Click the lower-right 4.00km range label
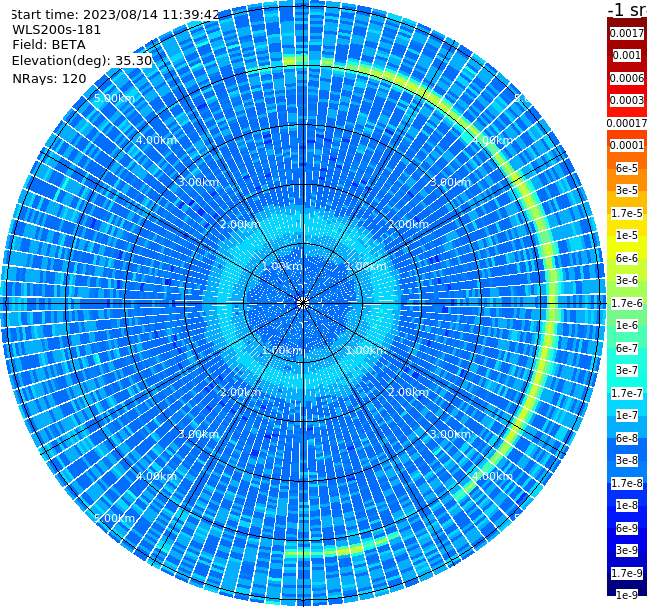 (492, 476)
